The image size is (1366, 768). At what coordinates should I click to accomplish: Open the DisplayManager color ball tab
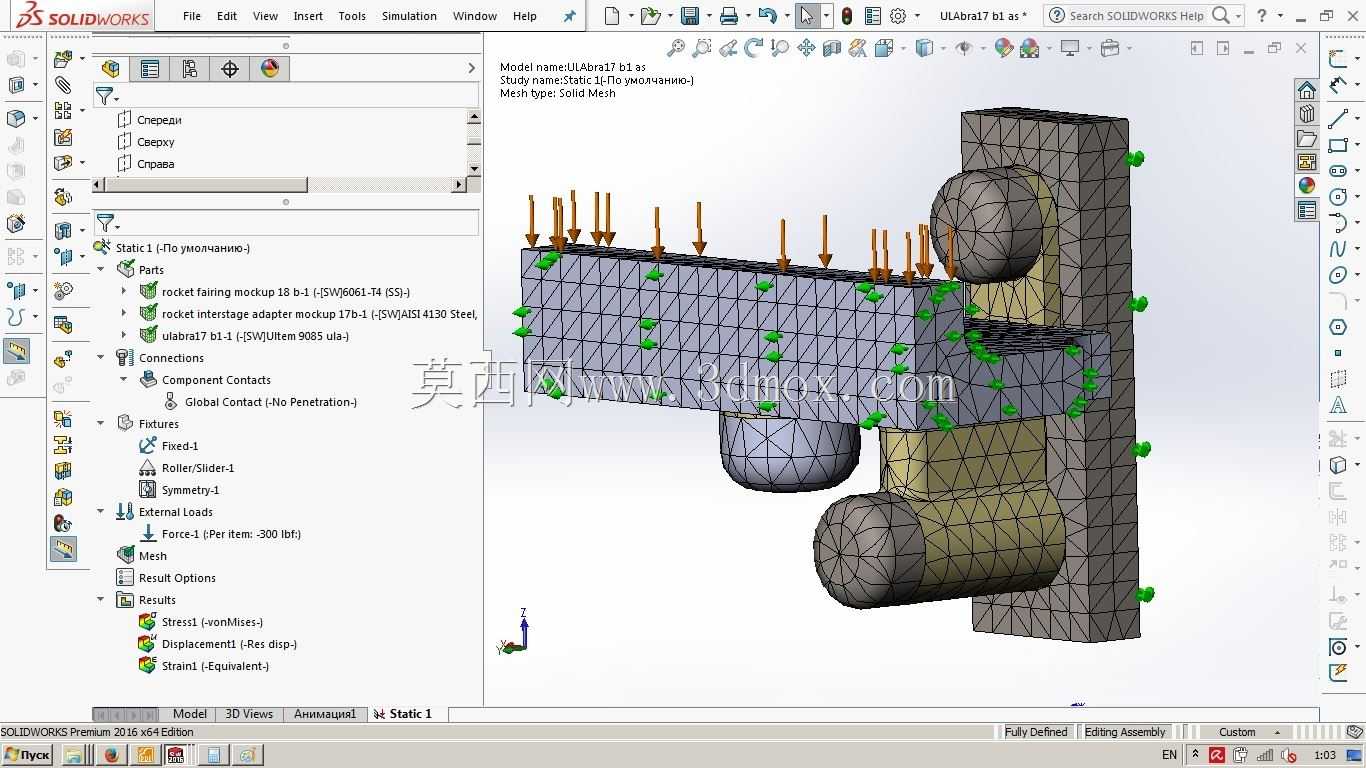click(x=270, y=68)
